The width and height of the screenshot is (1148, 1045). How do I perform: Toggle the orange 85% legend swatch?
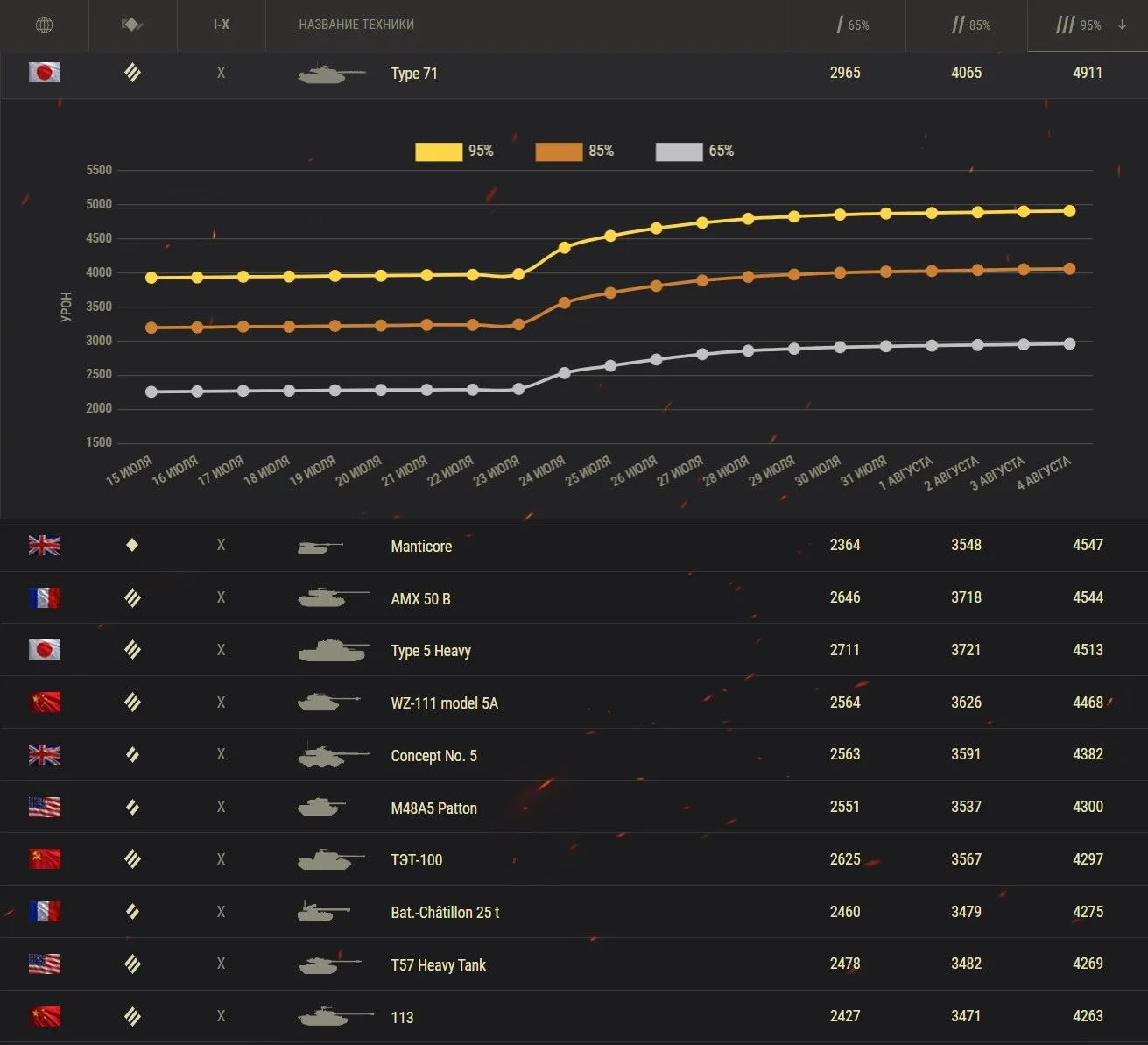[x=559, y=152]
